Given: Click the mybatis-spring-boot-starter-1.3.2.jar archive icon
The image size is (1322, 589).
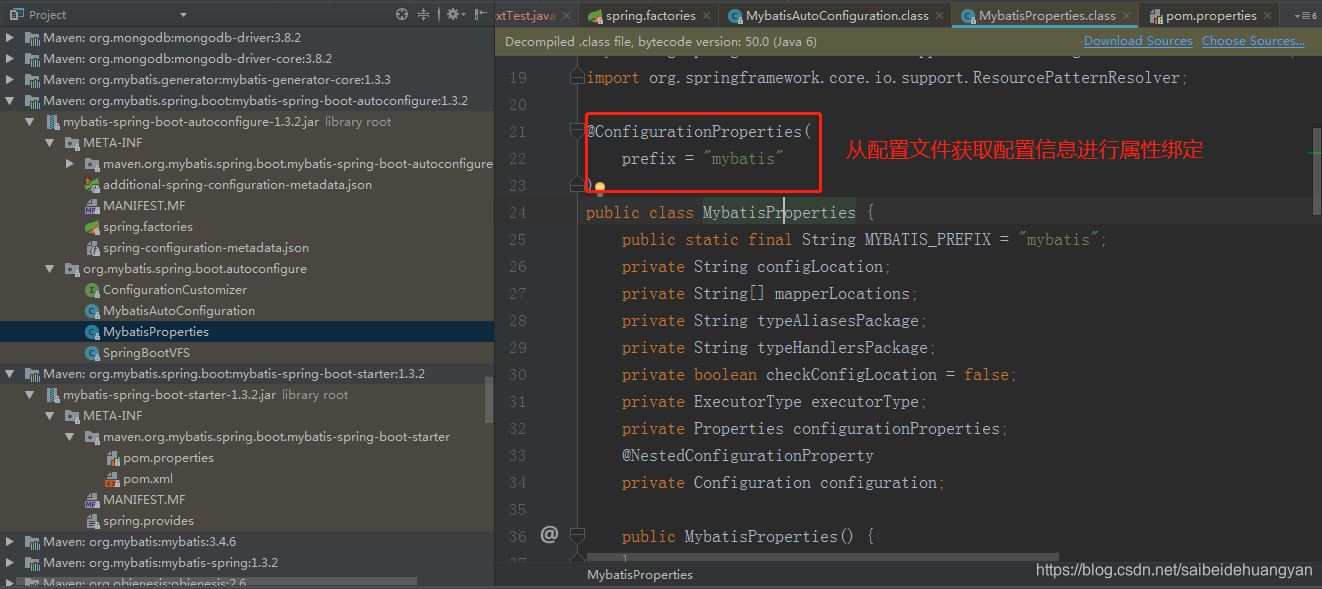Looking at the screenshot, I should point(53,395).
